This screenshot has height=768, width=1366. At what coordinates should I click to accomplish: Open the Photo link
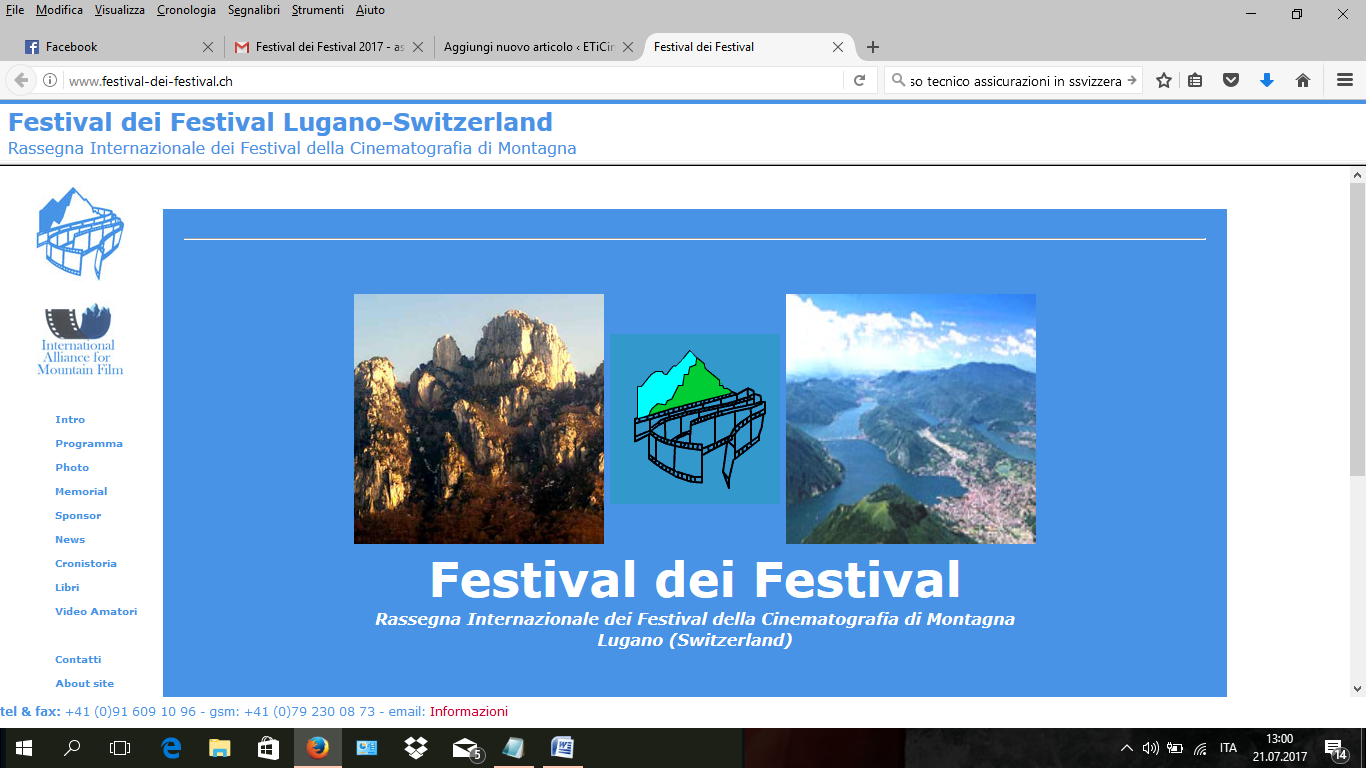72,468
